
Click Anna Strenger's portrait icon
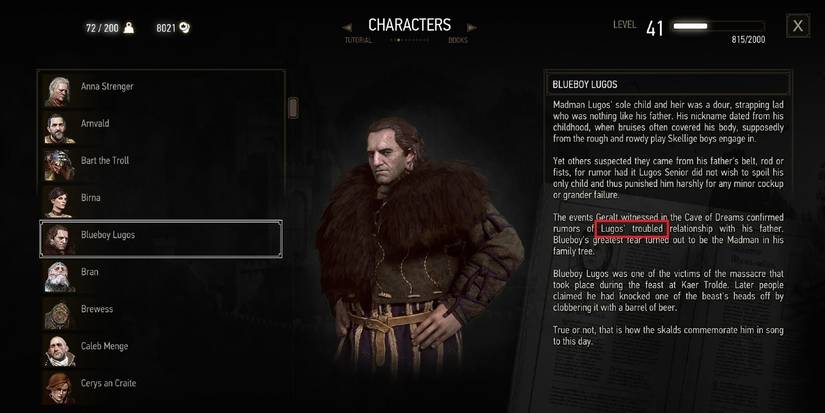(x=57, y=90)
